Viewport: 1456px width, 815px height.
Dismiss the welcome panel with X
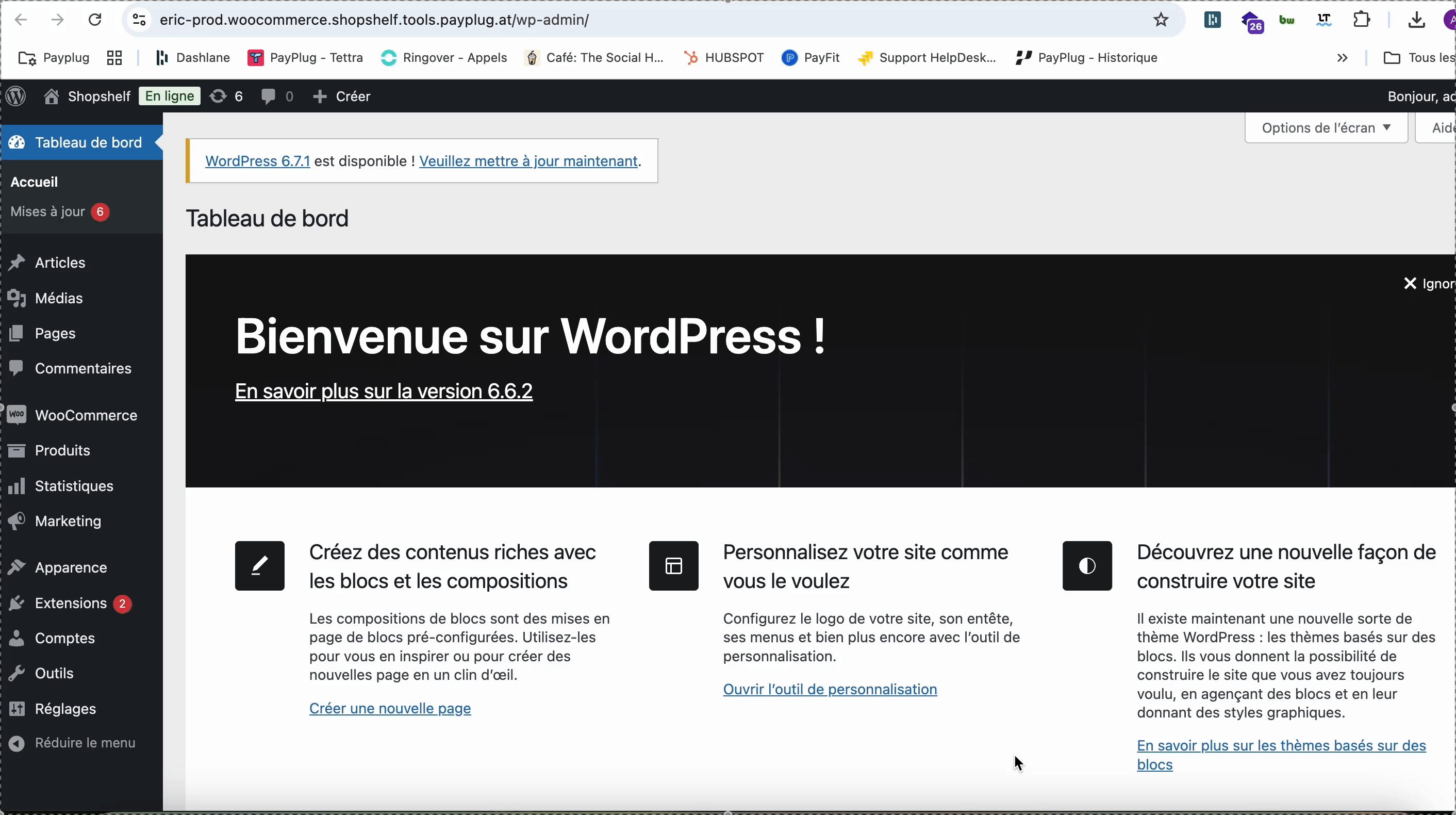pos(1410,283)
